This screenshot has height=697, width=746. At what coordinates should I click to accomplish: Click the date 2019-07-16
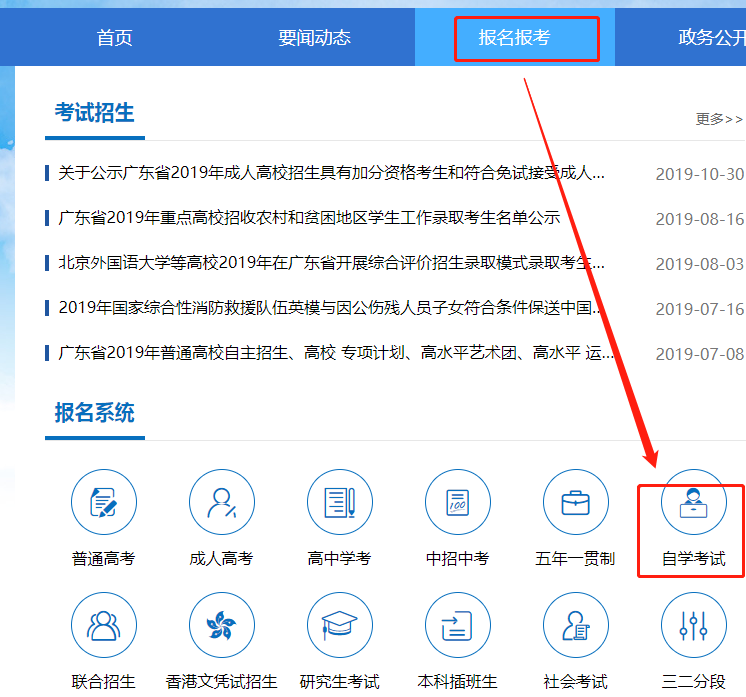point(700,309)
